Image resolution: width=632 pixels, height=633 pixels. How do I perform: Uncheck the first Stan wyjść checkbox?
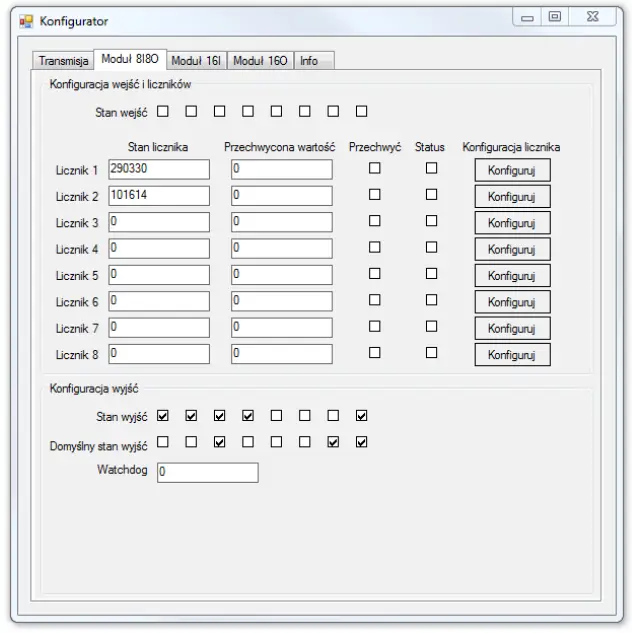(163, 415)
